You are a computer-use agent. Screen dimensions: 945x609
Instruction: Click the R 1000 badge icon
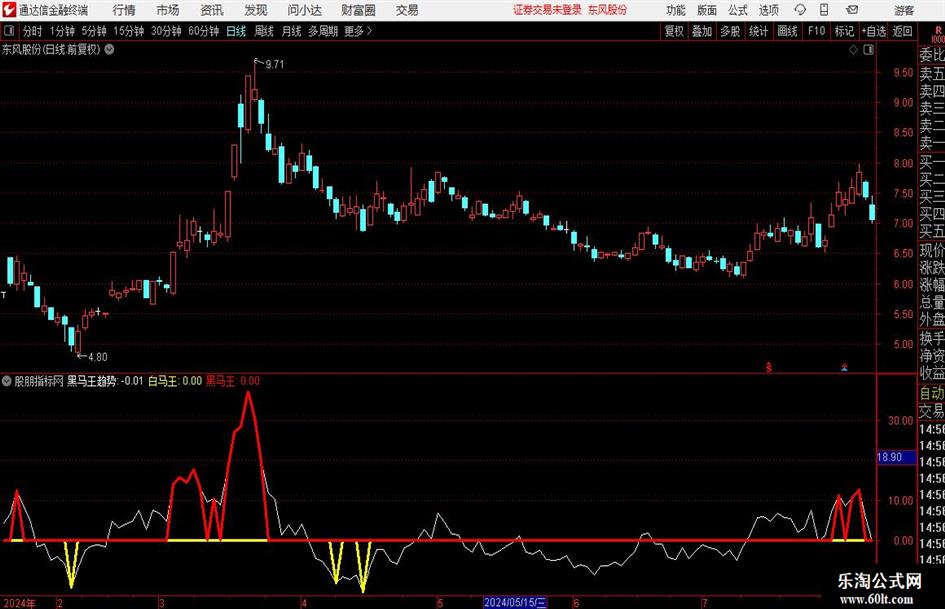(938, 34)
